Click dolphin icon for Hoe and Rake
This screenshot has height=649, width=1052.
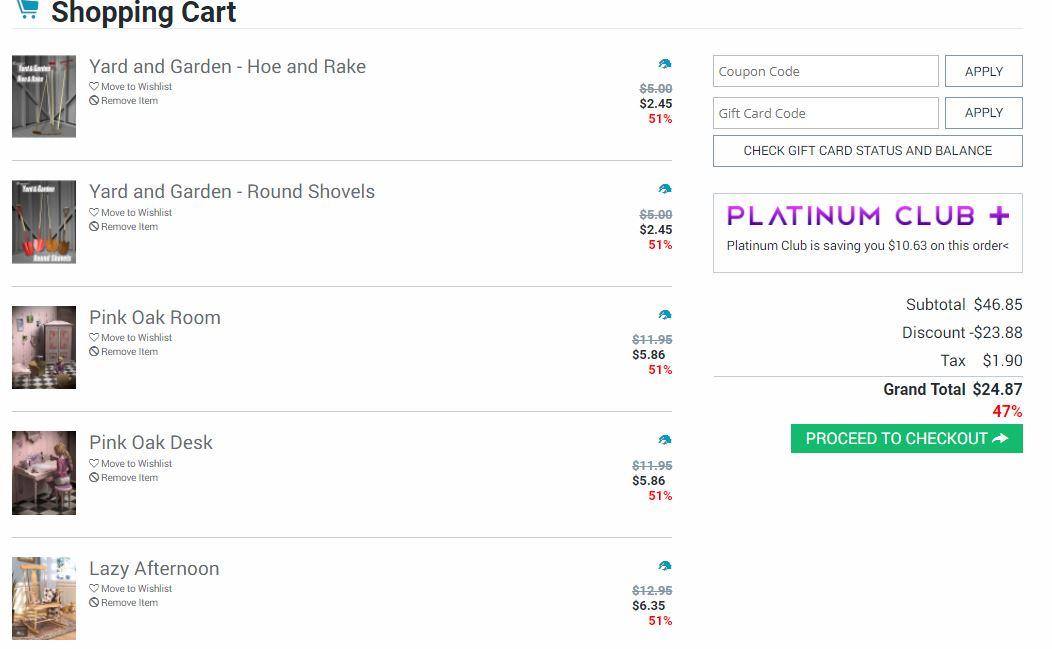665,64
